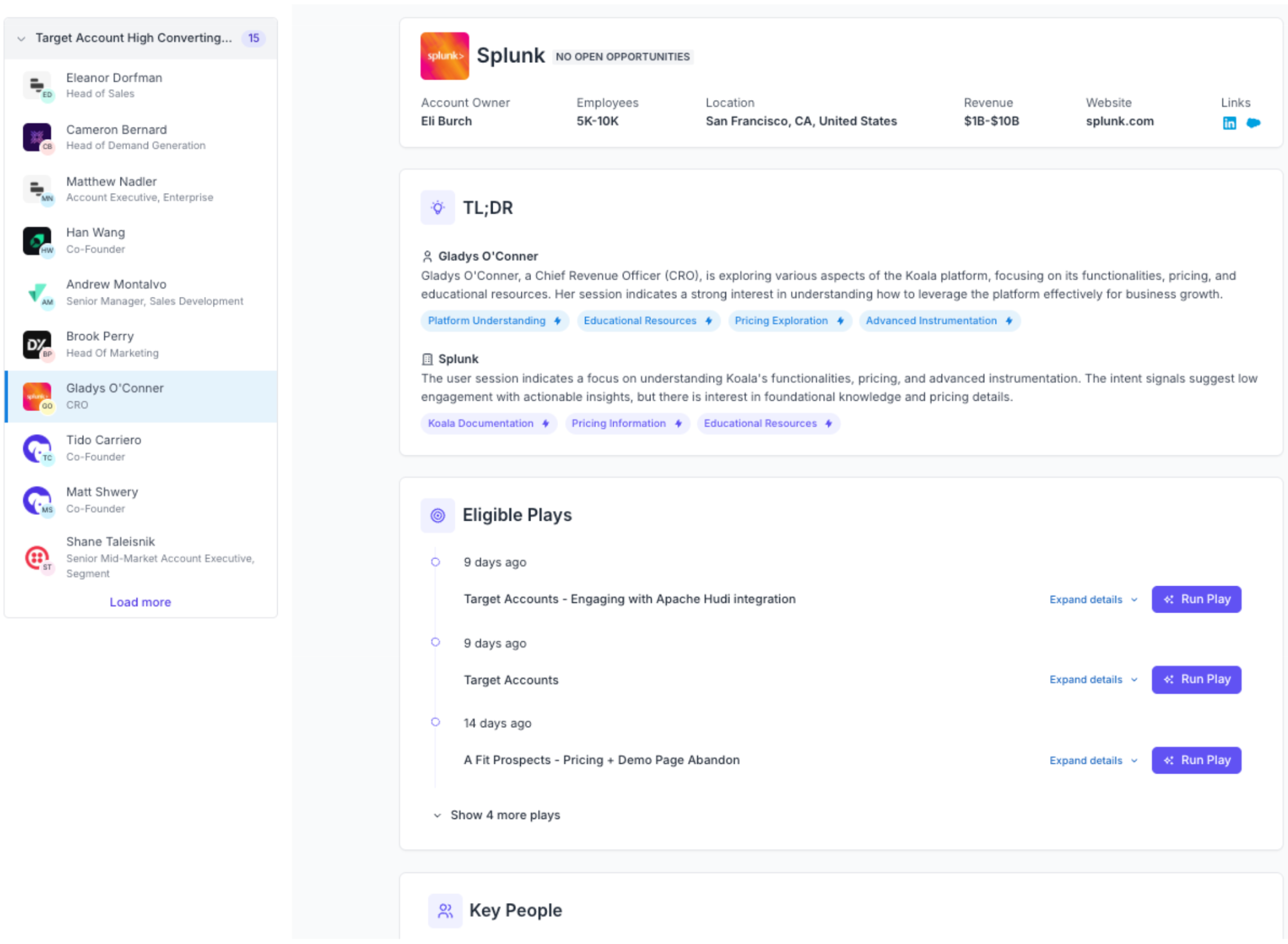Click Shane Taleisnik's company avatar
The image size is (1288, 944).
37,557
